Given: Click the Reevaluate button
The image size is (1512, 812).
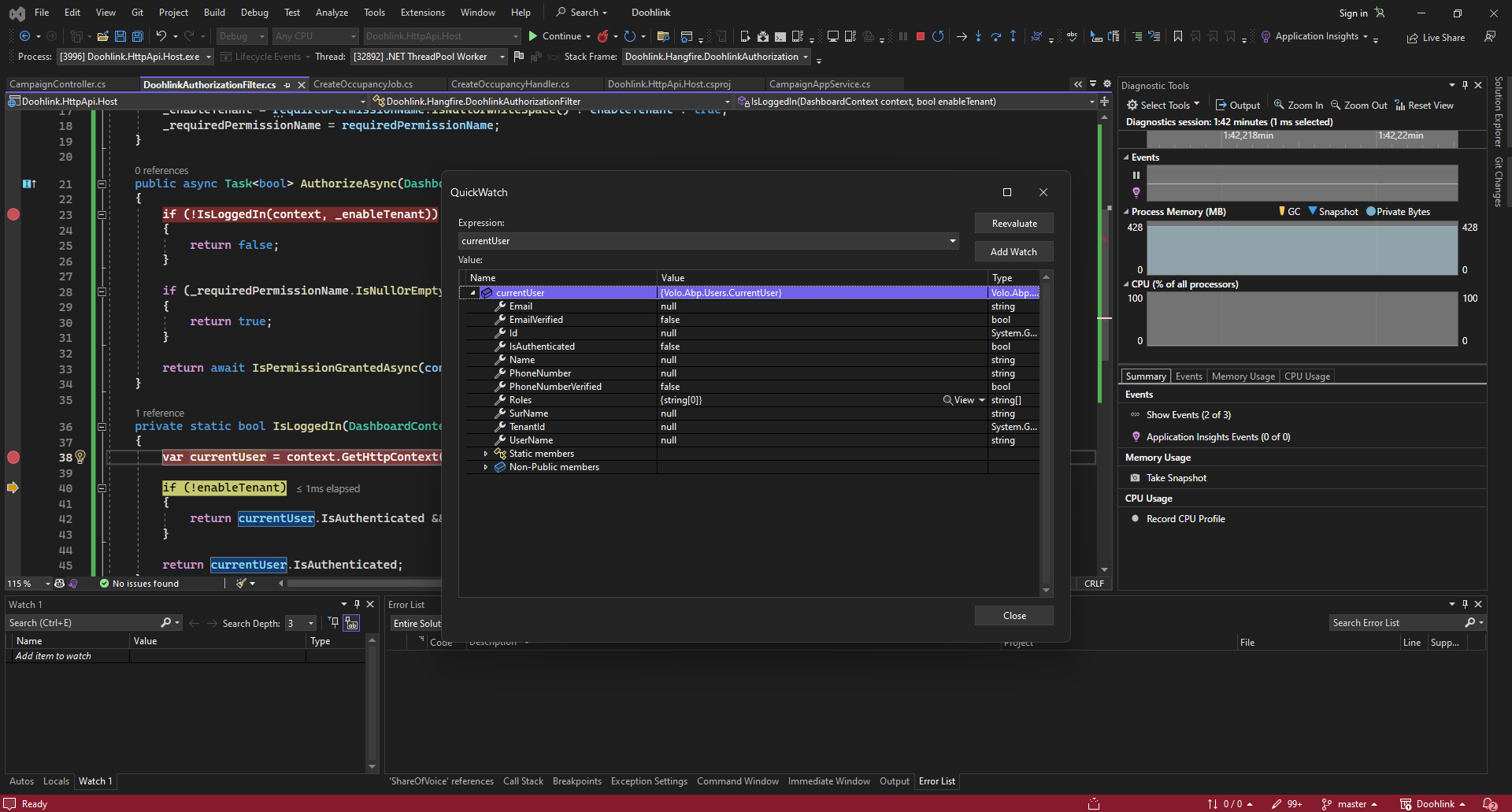Looking at the screenshot, I should (x=1014, y=224).
